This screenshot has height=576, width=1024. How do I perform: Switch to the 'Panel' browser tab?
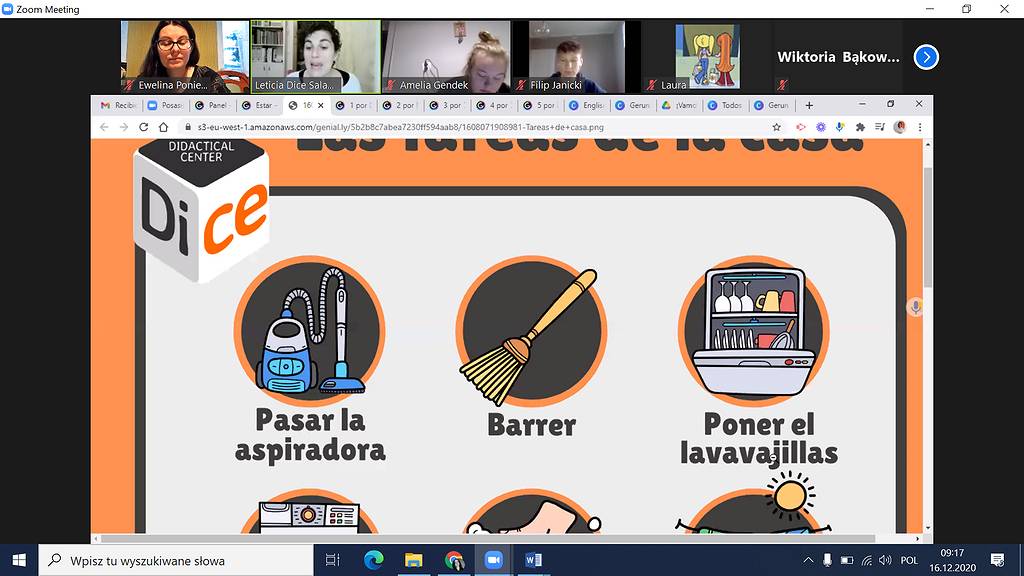(213, 105)
